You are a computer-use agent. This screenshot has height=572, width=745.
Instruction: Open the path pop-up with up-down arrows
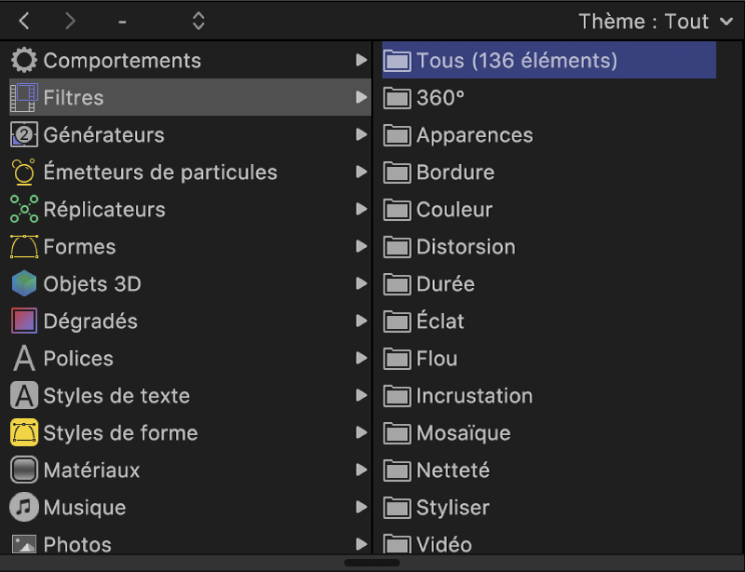click(199, 21)
